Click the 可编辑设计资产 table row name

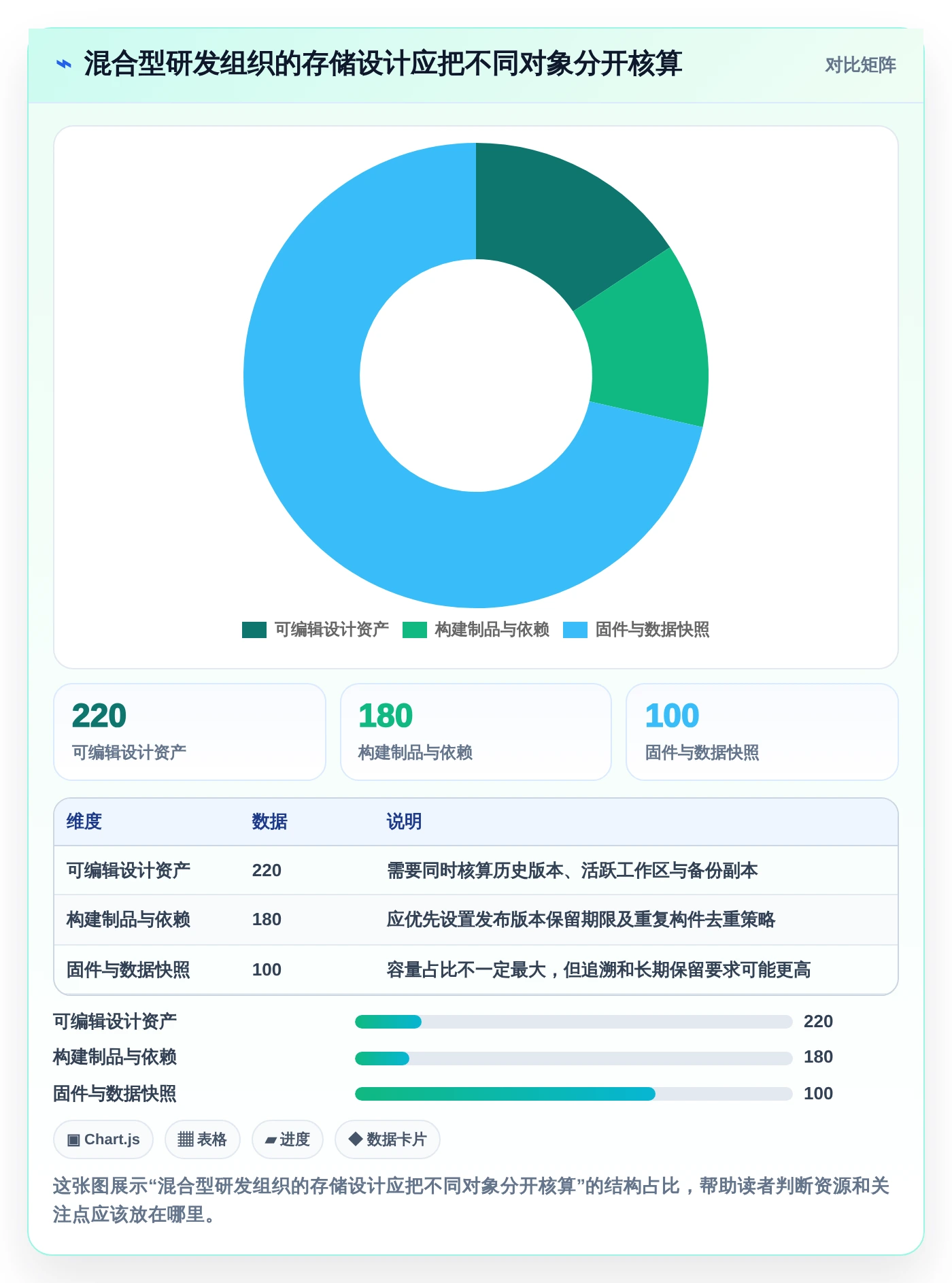point(129,871)
